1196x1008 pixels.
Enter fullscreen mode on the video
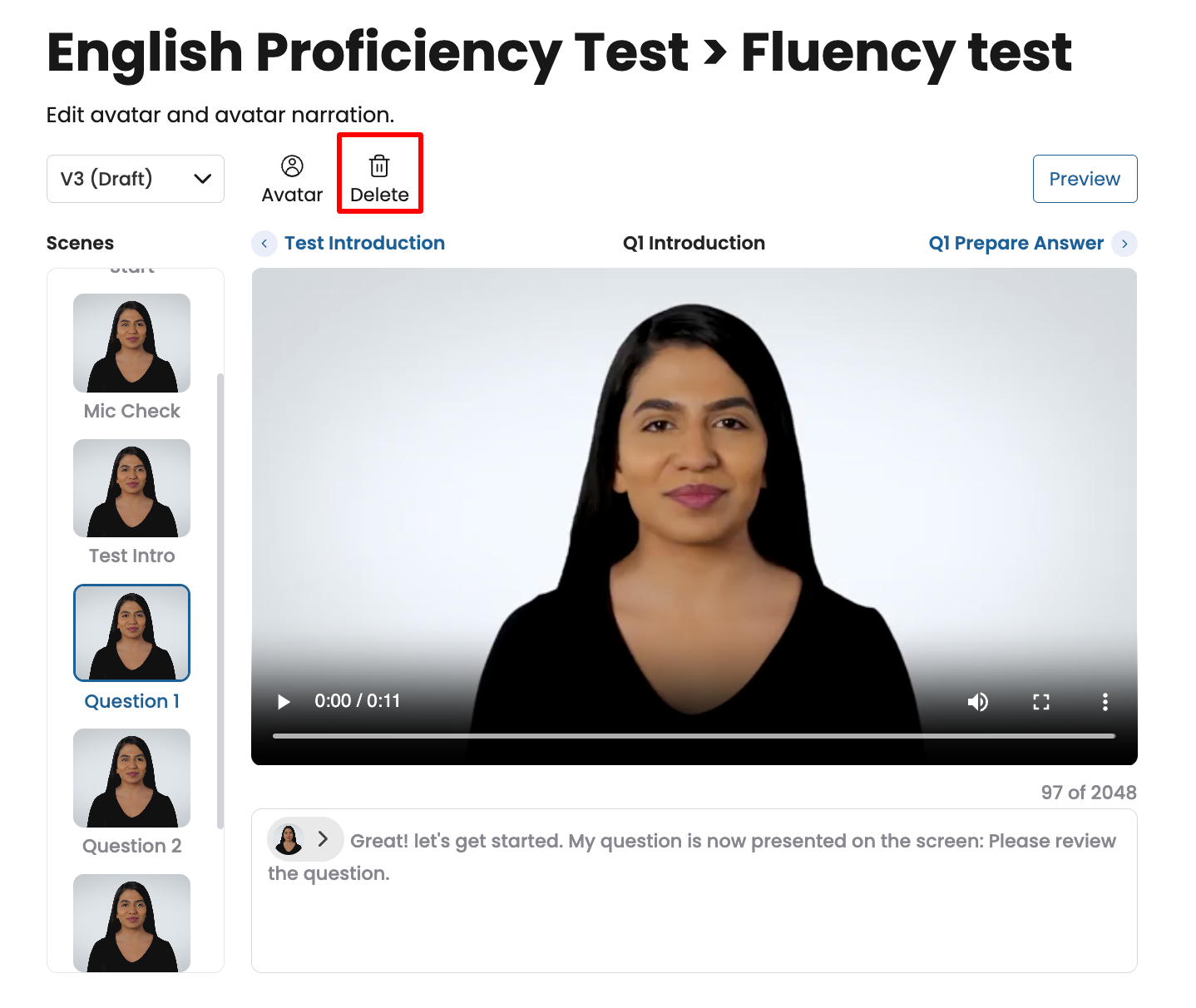pyautogui.click(x=1041, y=702)
